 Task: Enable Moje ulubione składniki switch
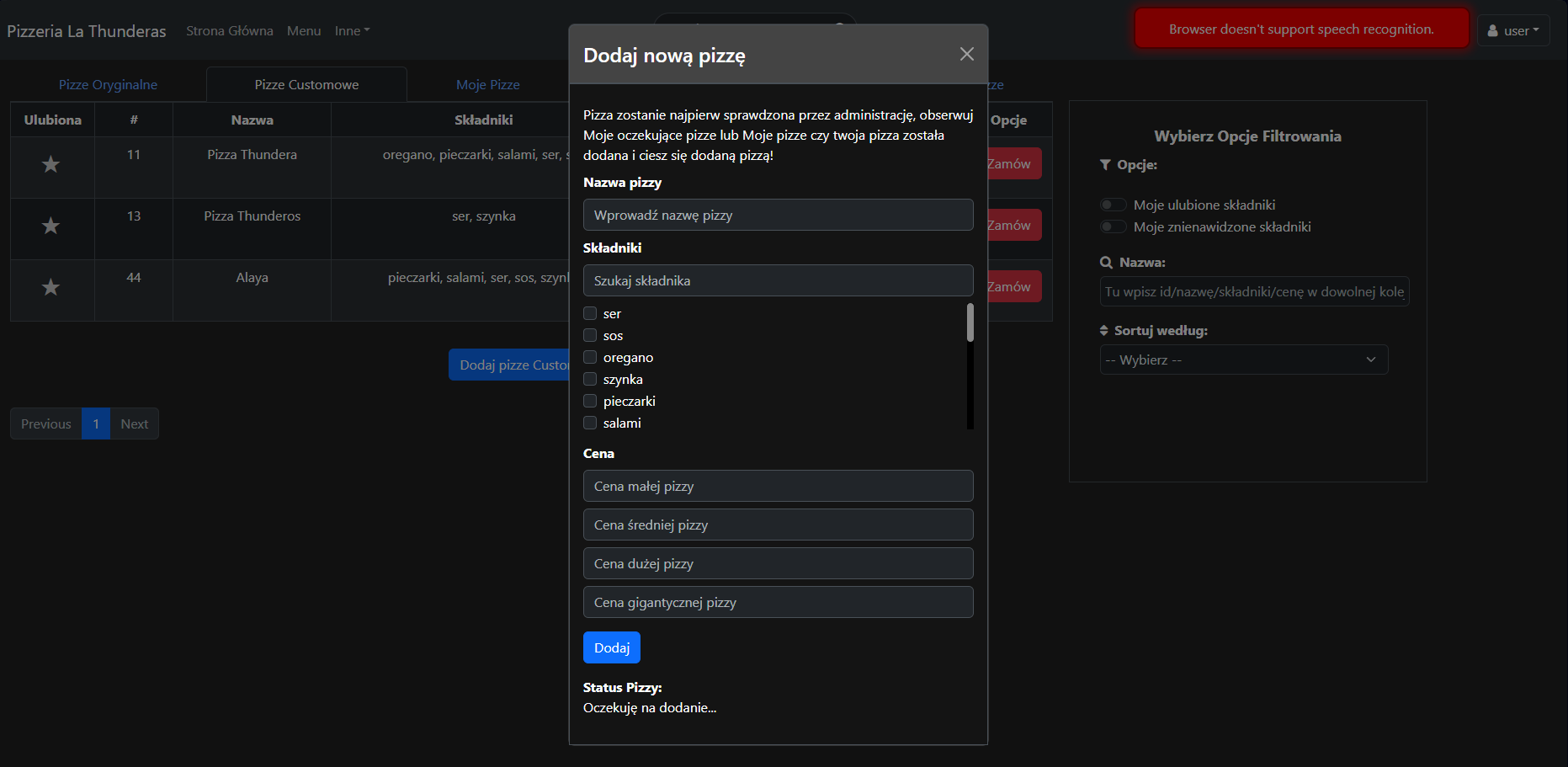pyautogui.click(x=1113, y=205)
